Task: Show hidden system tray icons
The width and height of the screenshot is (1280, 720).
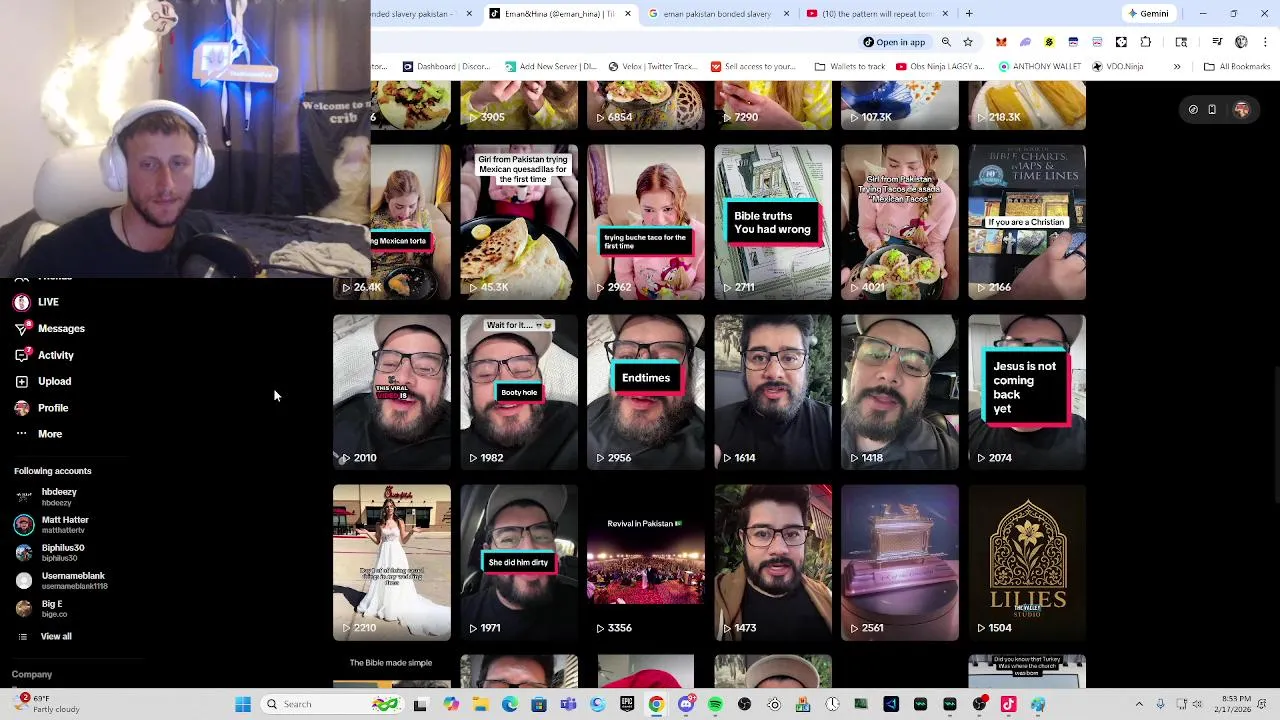Action: point(1139,704)
